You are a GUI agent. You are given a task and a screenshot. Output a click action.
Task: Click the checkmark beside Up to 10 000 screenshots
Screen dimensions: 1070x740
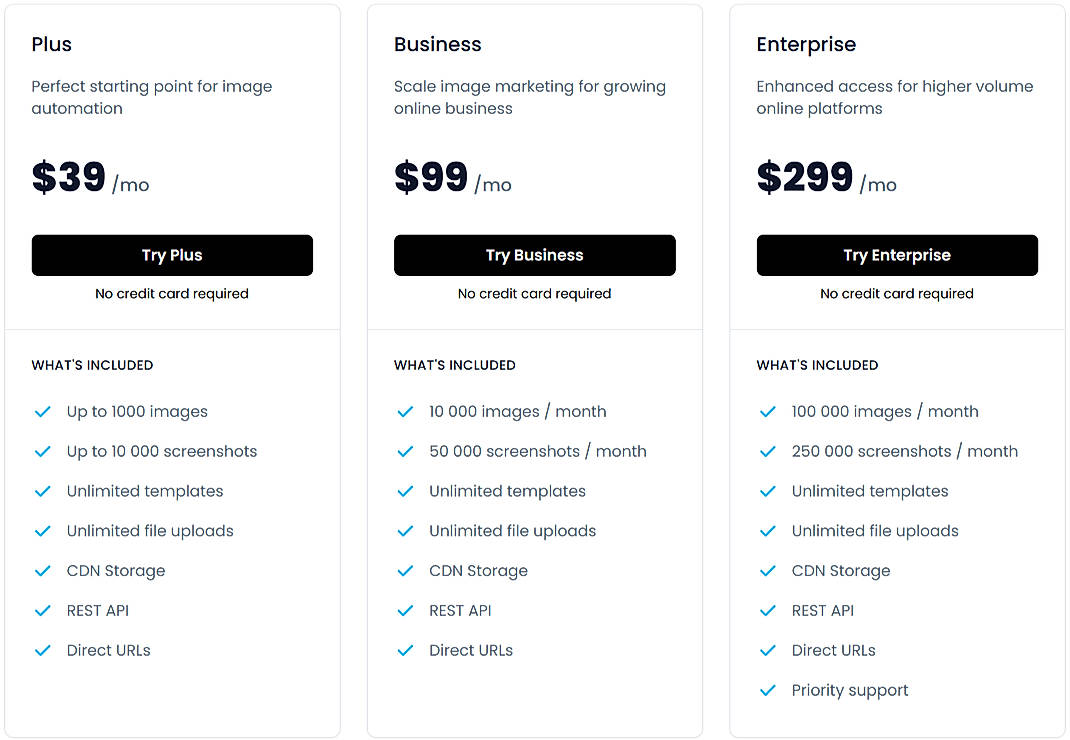pos(43,451)
